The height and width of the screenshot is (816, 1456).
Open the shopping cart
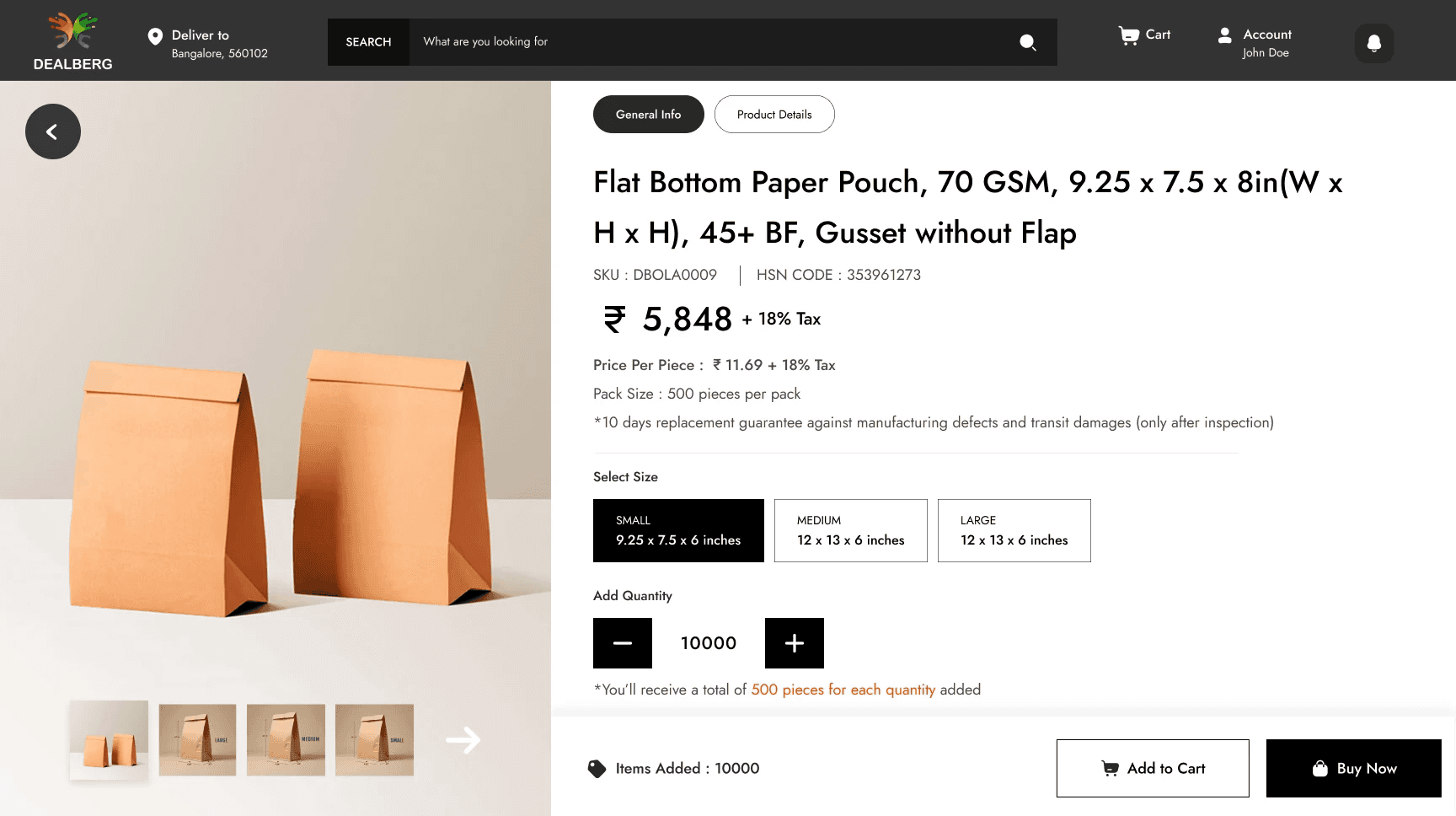(1144, 35)
